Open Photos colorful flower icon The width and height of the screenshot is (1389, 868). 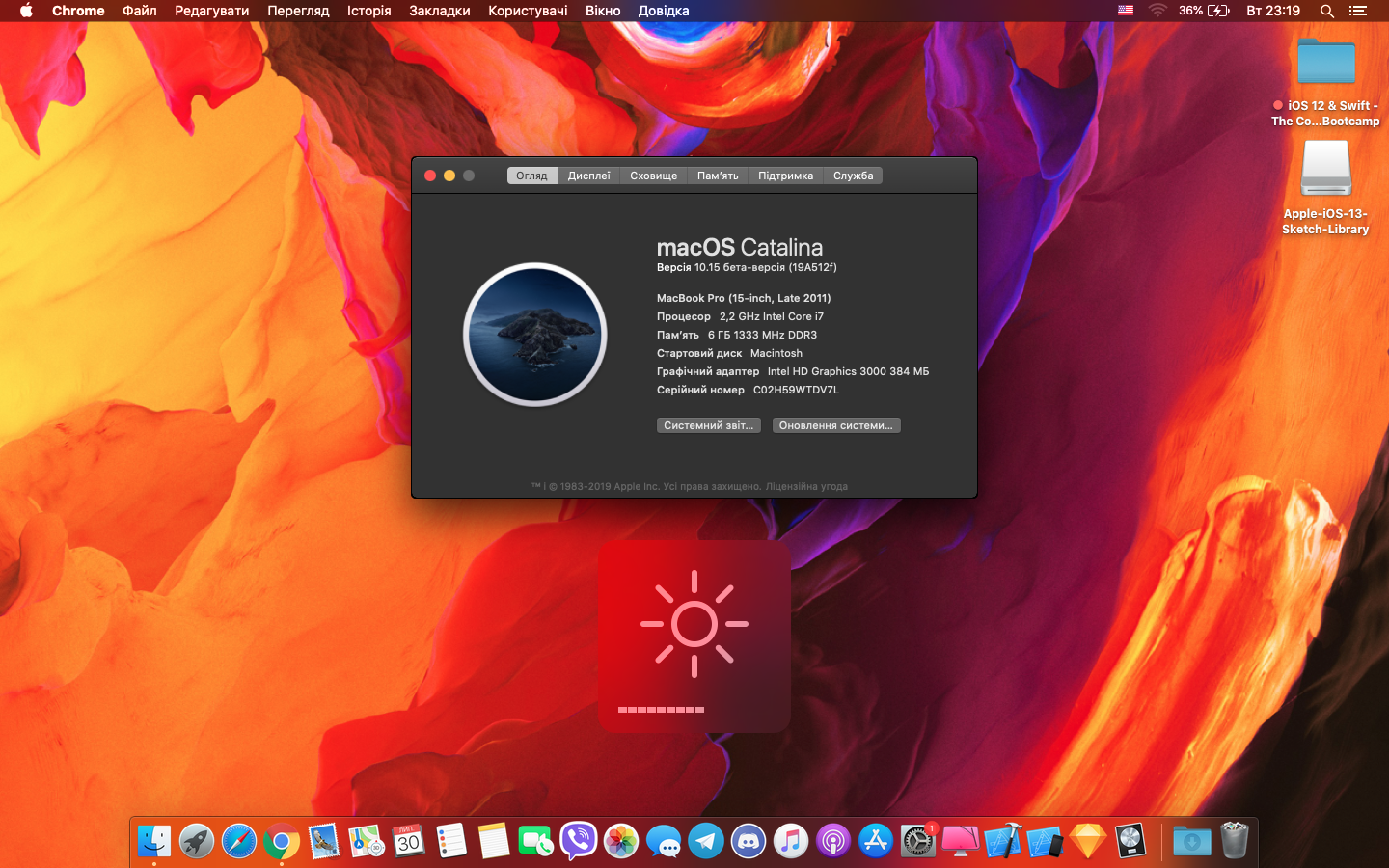coord(621,841)
